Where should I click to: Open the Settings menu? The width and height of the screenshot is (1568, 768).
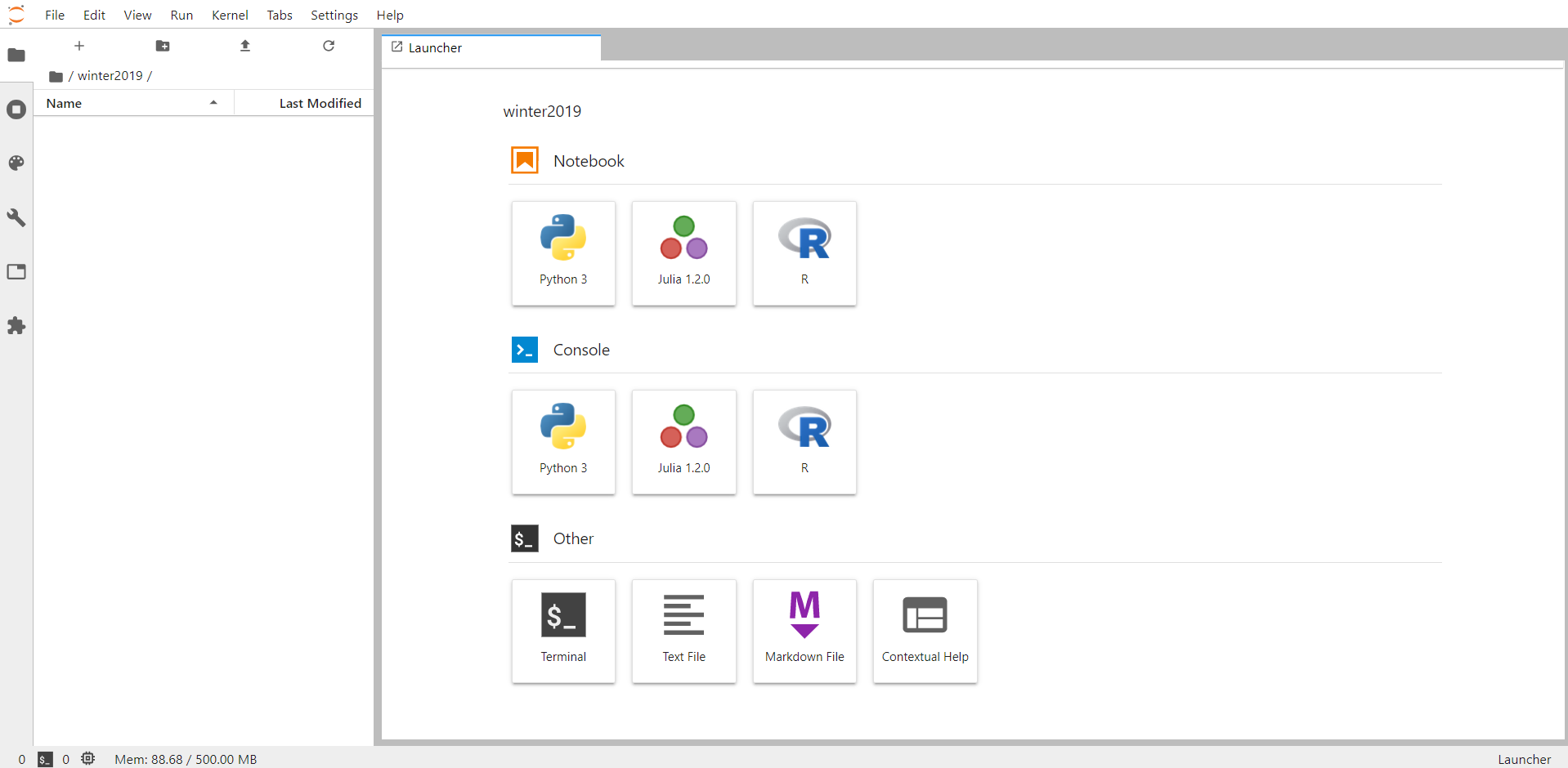coord(334,15)
